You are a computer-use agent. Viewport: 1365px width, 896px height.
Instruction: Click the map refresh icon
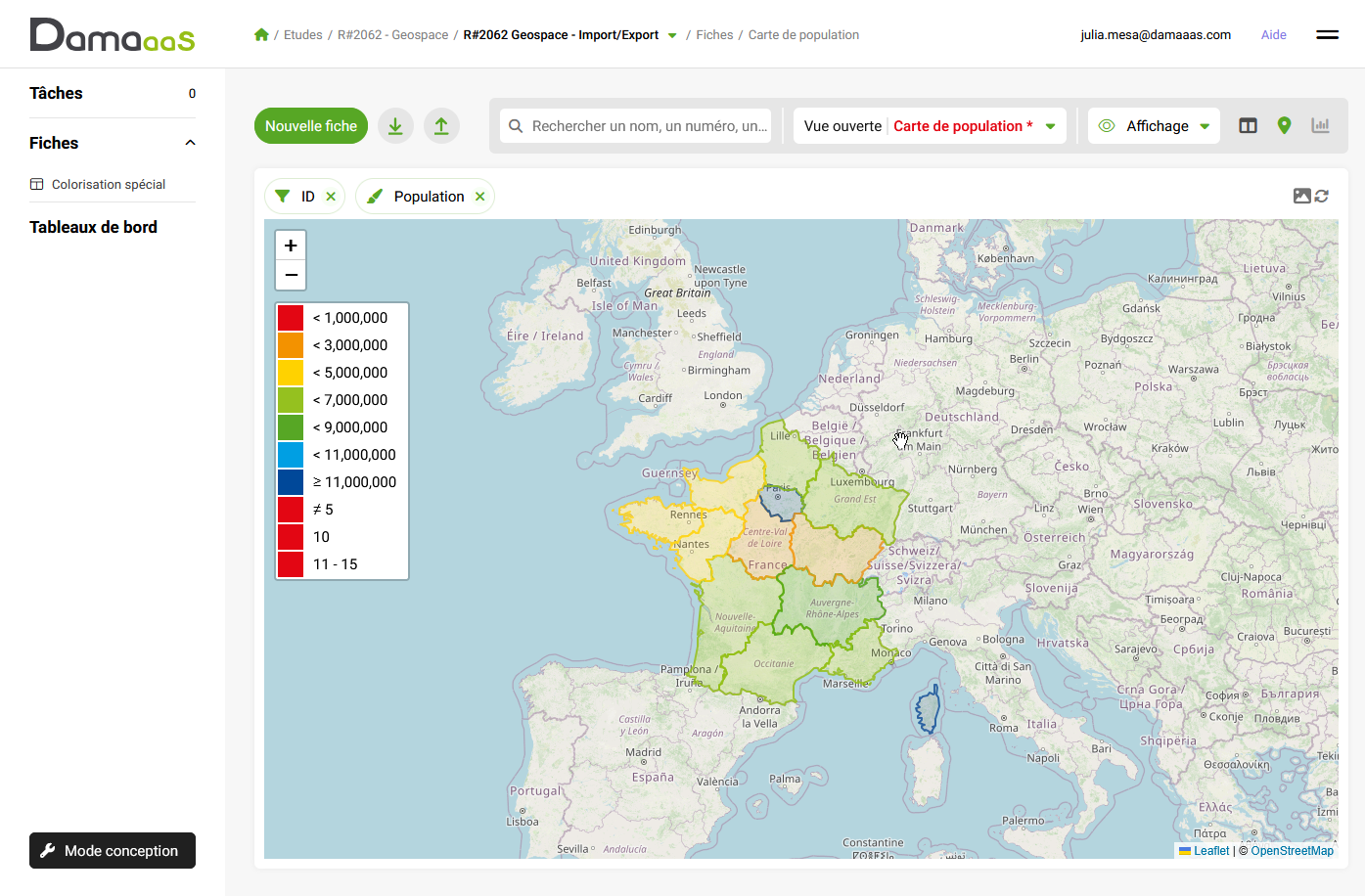pos(1322,196)
